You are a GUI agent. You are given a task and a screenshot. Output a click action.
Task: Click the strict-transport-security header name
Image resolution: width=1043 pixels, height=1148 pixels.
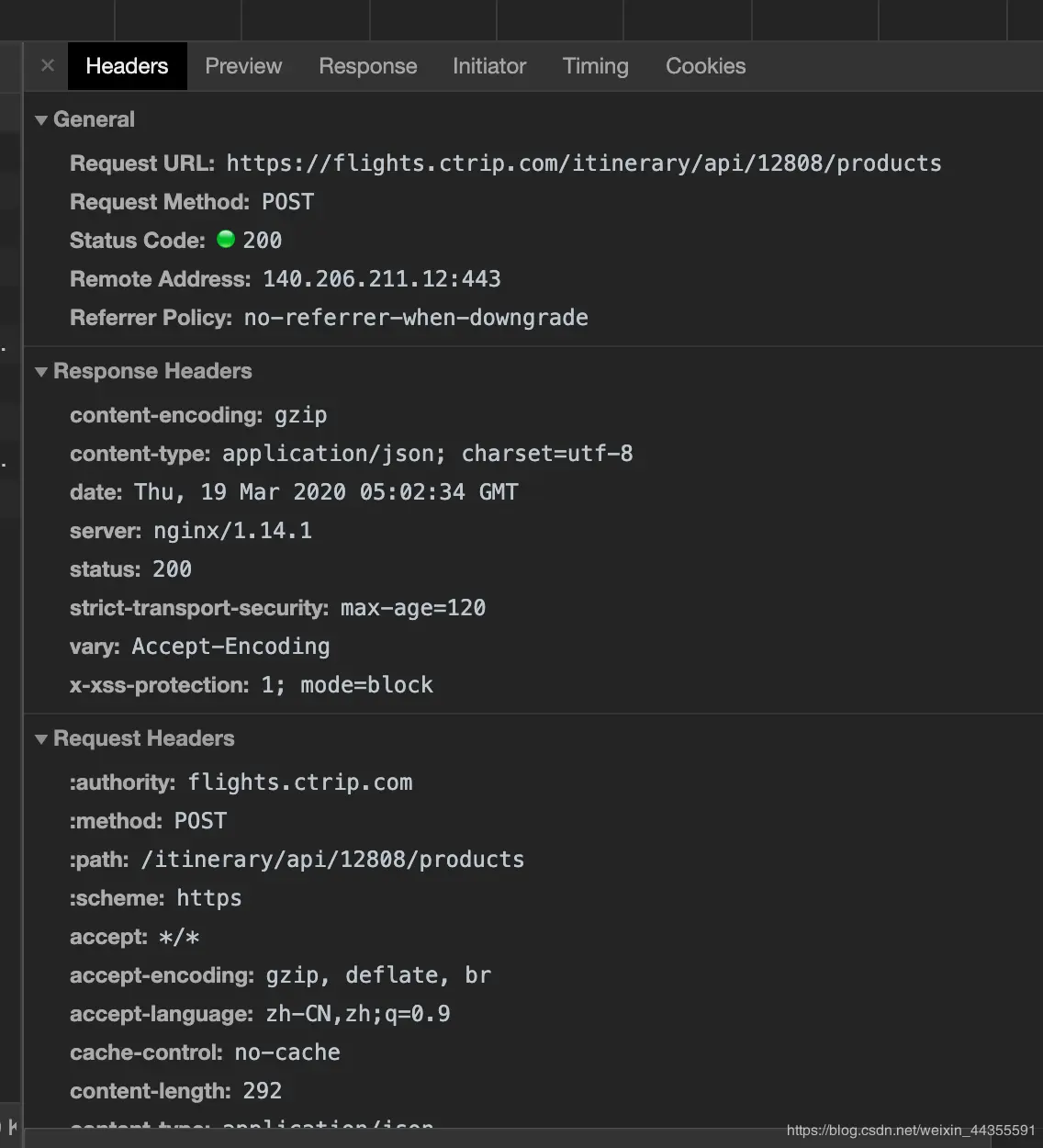[x=198, y=608]
